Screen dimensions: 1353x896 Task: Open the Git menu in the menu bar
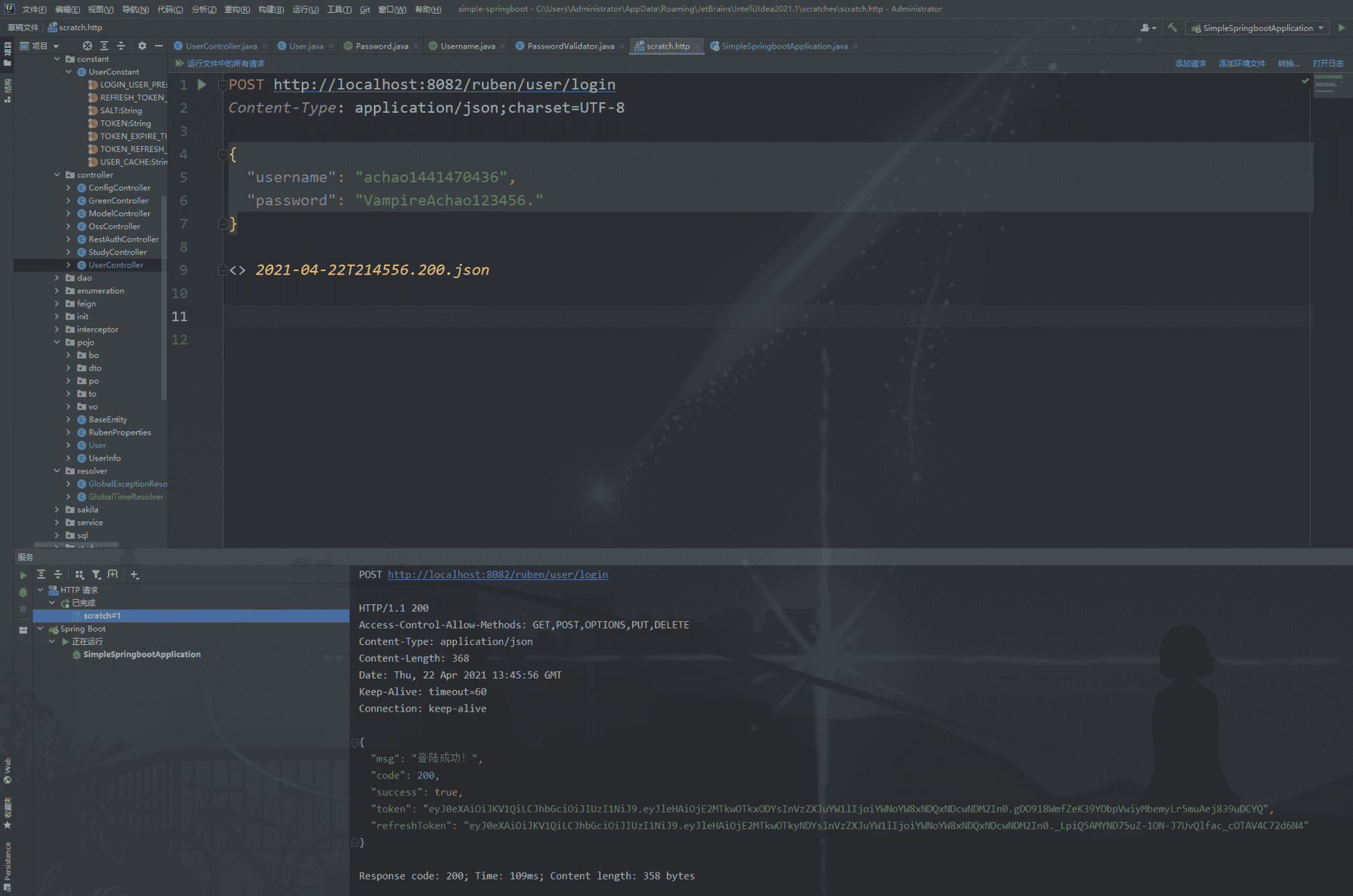coord(365,9)
